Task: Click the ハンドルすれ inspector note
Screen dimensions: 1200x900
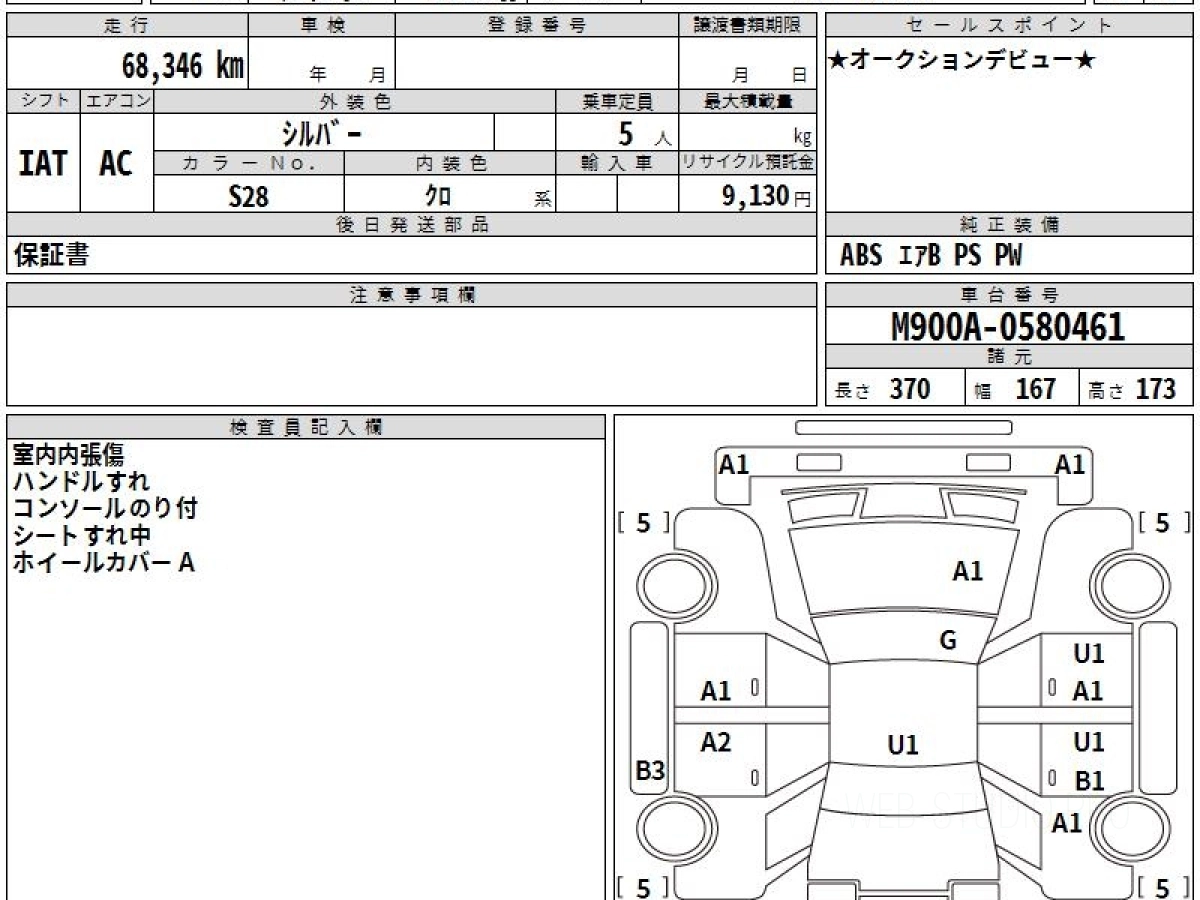Action: [81, 482]
